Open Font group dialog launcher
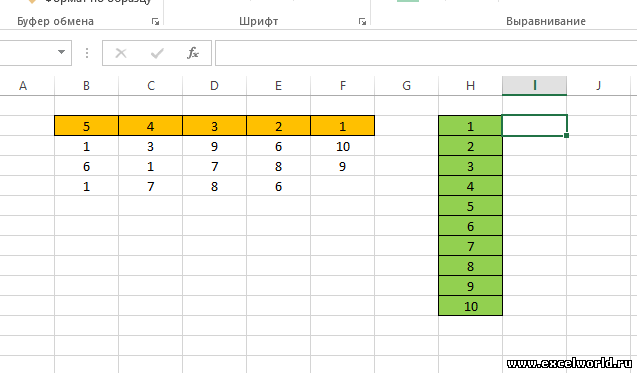 [362, 22]
